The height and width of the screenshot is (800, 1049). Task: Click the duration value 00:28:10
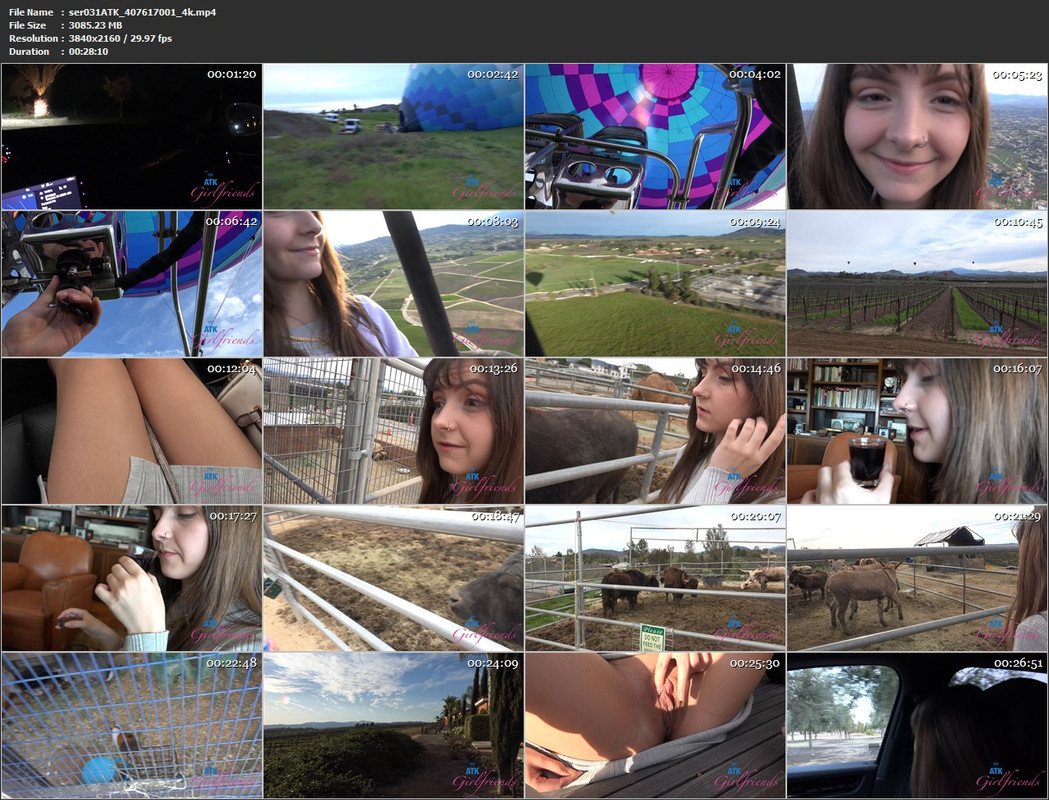tap(88, 52)
